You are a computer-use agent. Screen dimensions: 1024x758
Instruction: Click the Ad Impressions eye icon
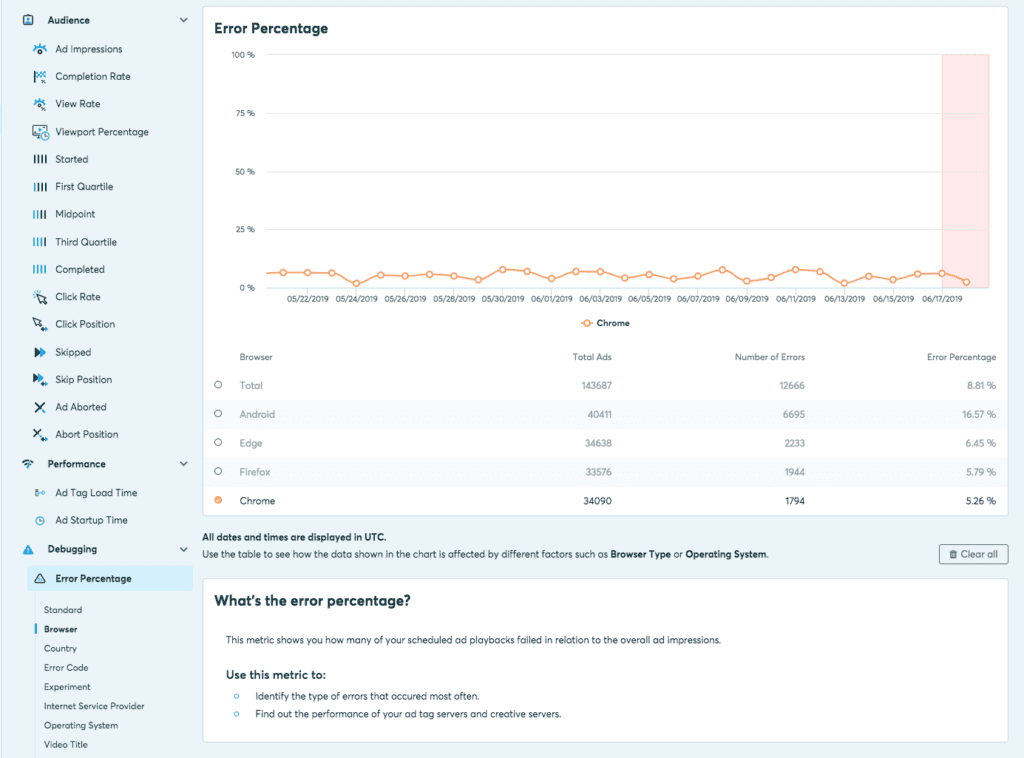pyautogui.click(x=40, y=49)
